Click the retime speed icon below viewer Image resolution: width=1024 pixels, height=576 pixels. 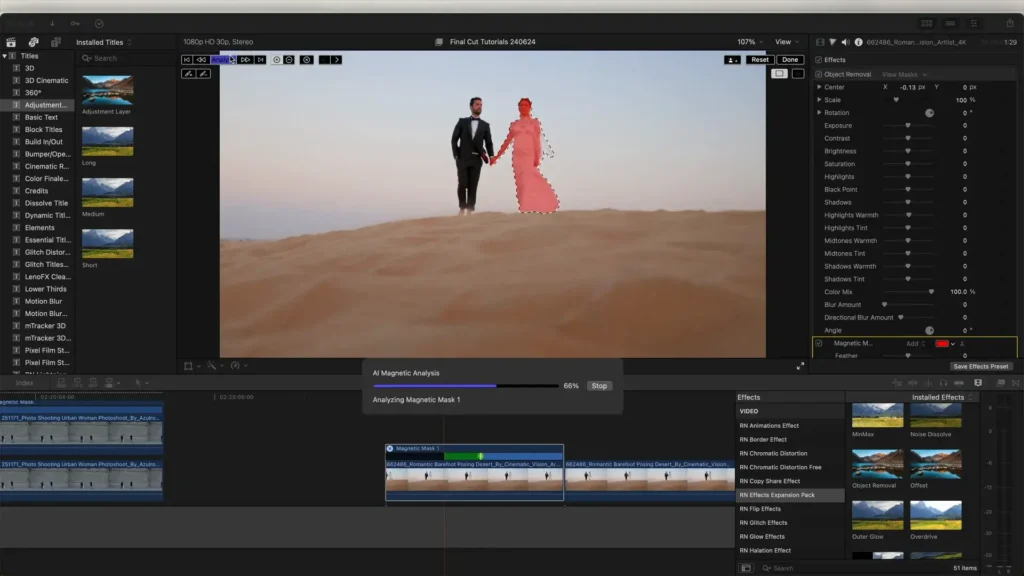235,366
